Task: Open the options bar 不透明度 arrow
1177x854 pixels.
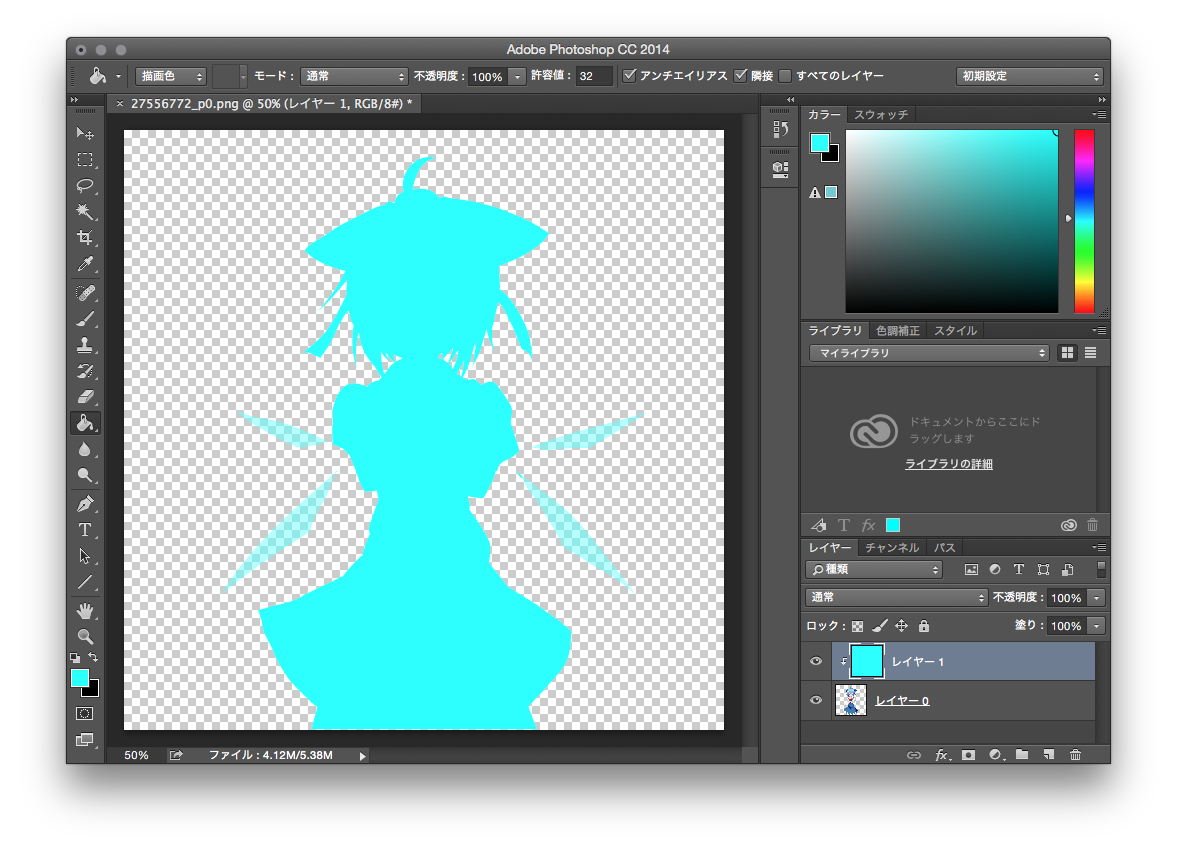Action: (517, 77)
